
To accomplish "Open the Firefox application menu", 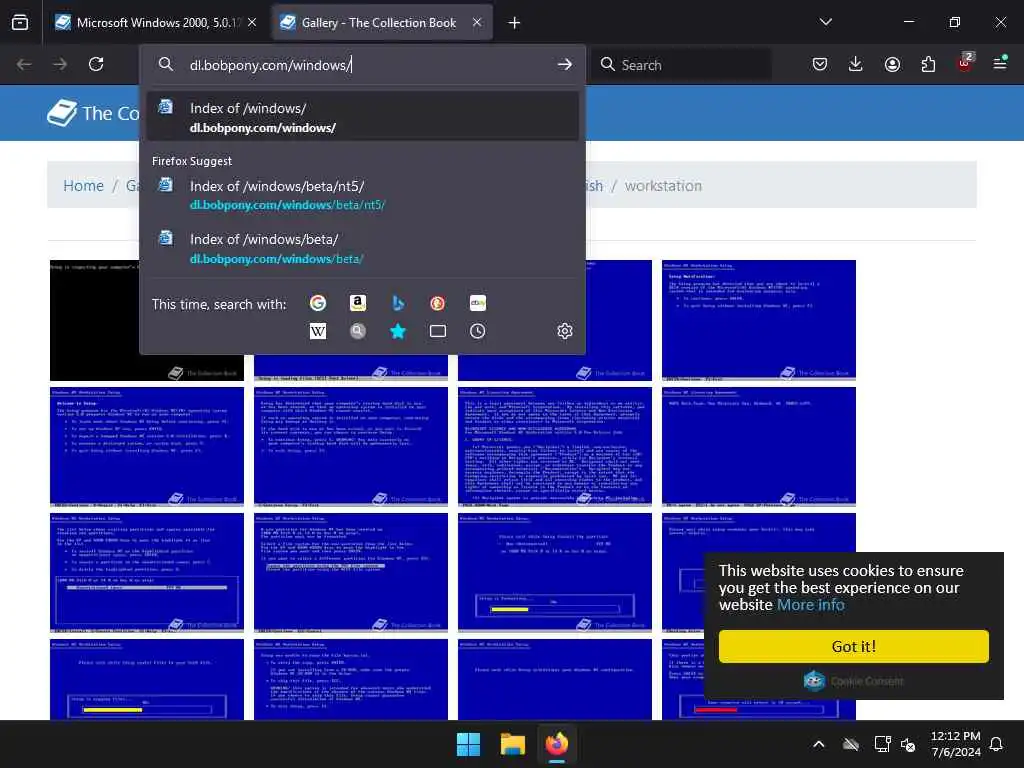I will click(1000, 63).
